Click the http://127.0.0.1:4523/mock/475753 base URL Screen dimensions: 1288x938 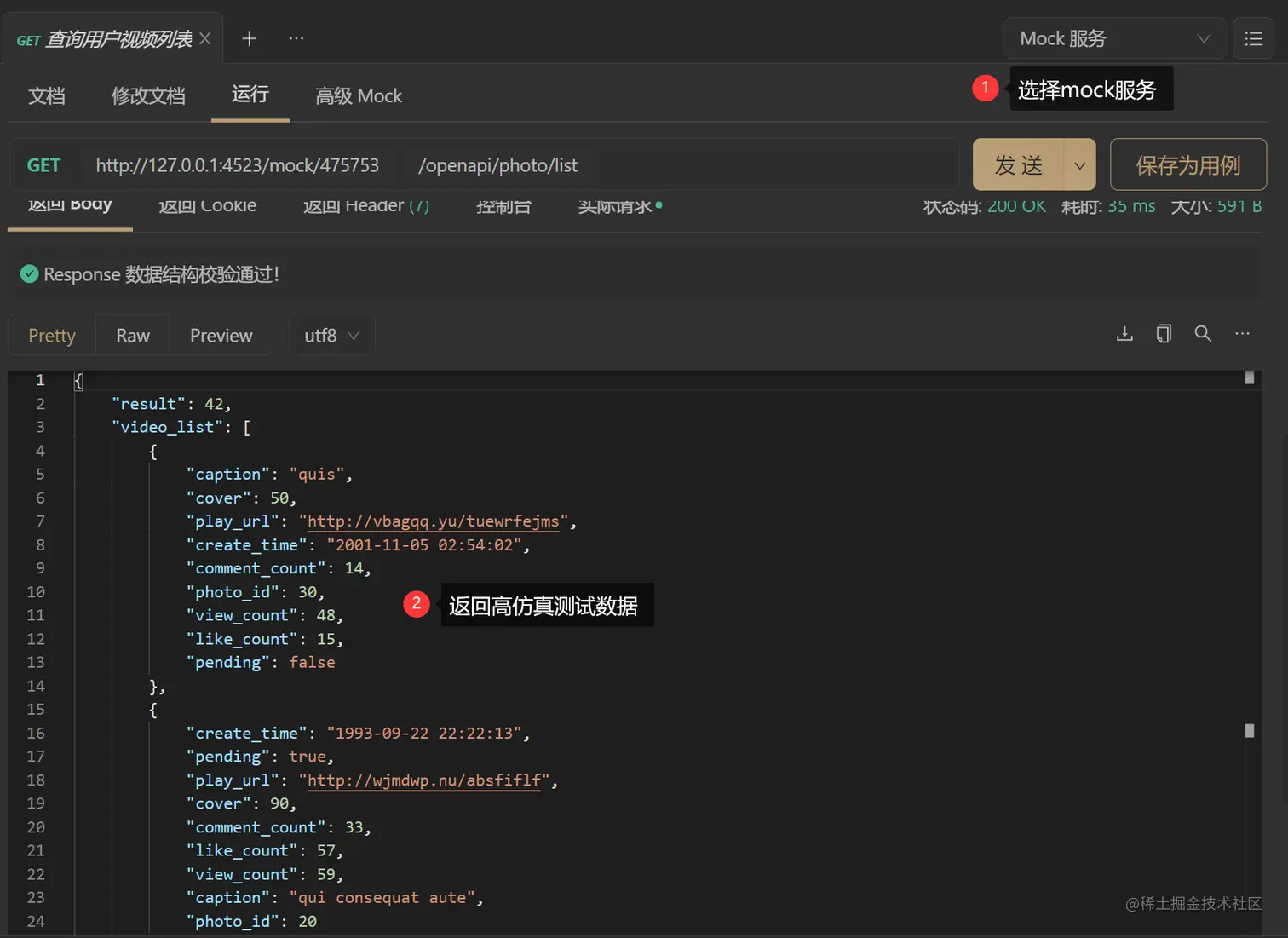tap(237, 165)
